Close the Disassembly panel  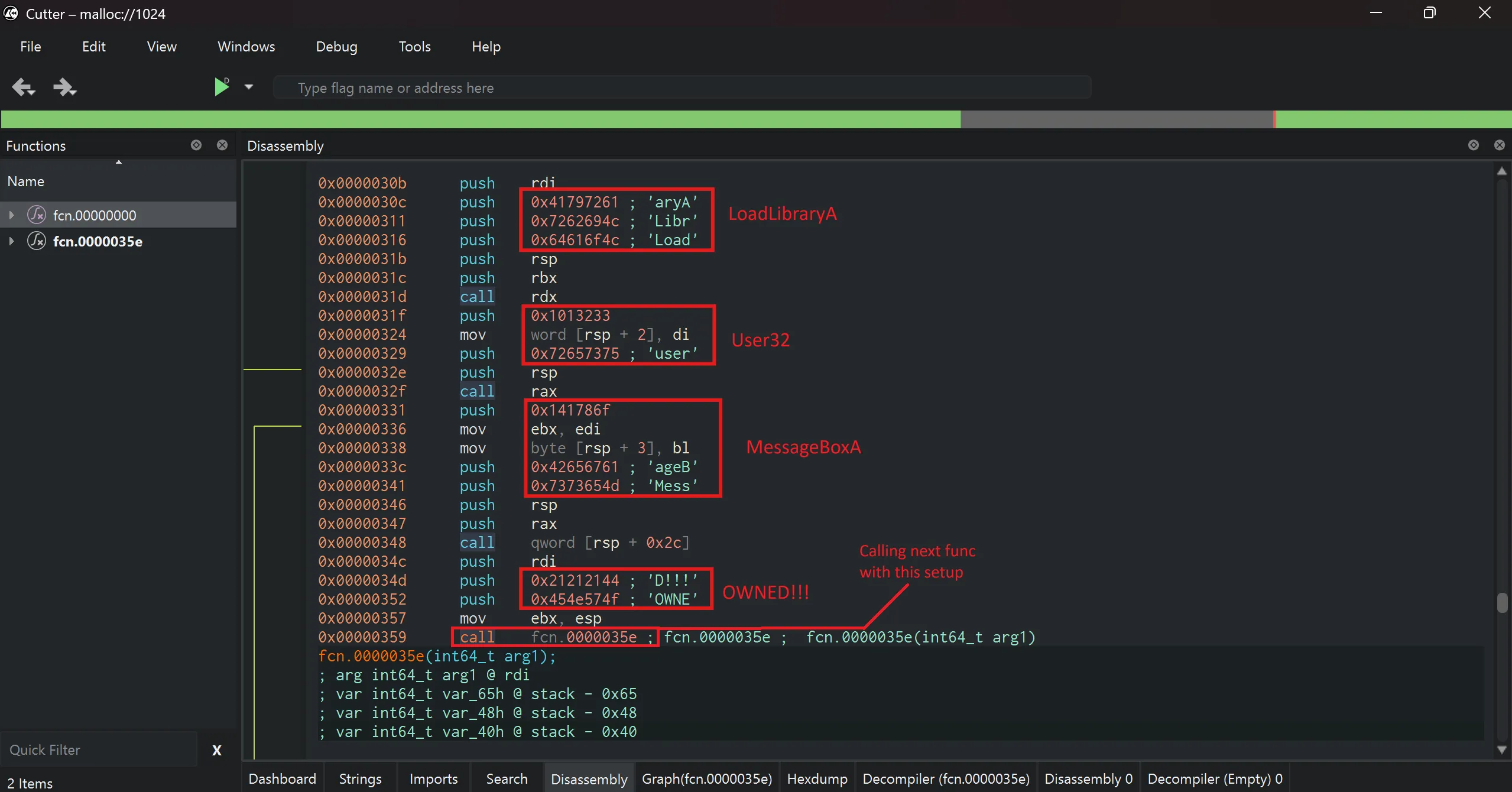coord(1499,145)
